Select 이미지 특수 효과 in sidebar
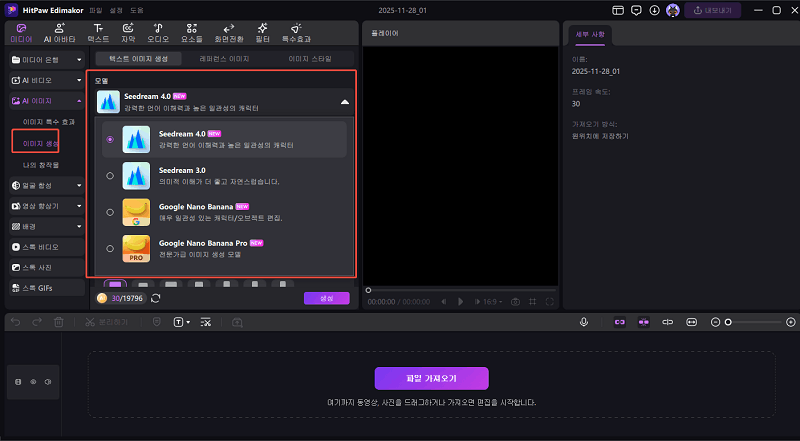 [49, 122]
